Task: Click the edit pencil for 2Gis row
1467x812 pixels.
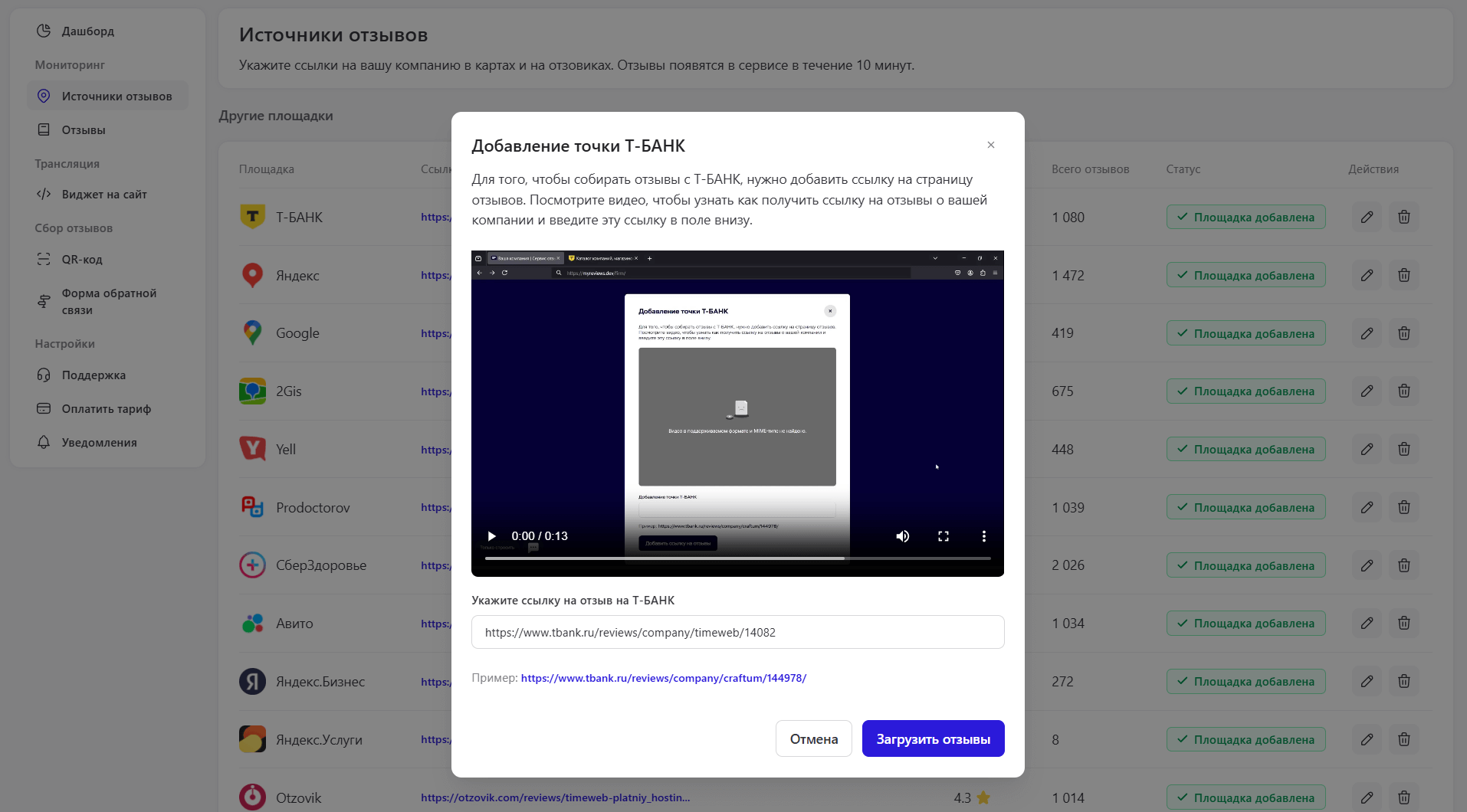Action: [1367, 391]
